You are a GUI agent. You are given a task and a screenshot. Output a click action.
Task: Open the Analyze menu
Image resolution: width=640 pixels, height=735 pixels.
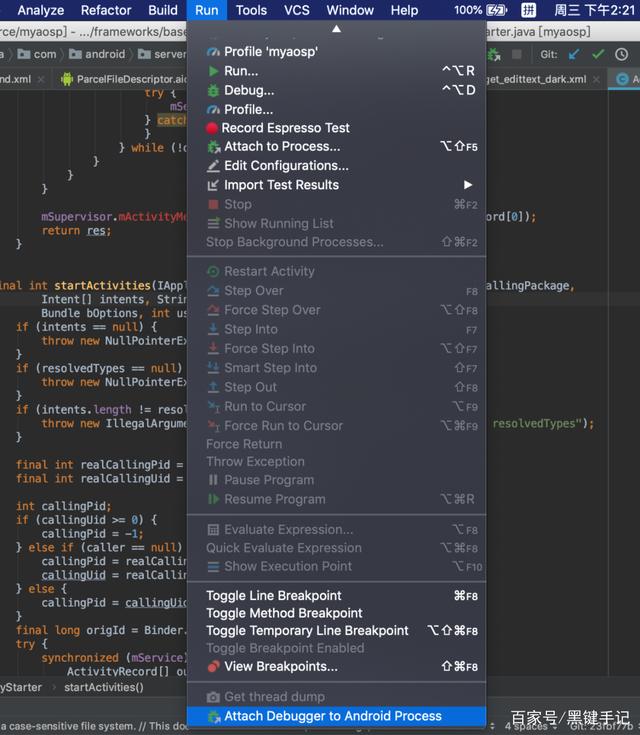pyautogui.click(x=41, y=10)
